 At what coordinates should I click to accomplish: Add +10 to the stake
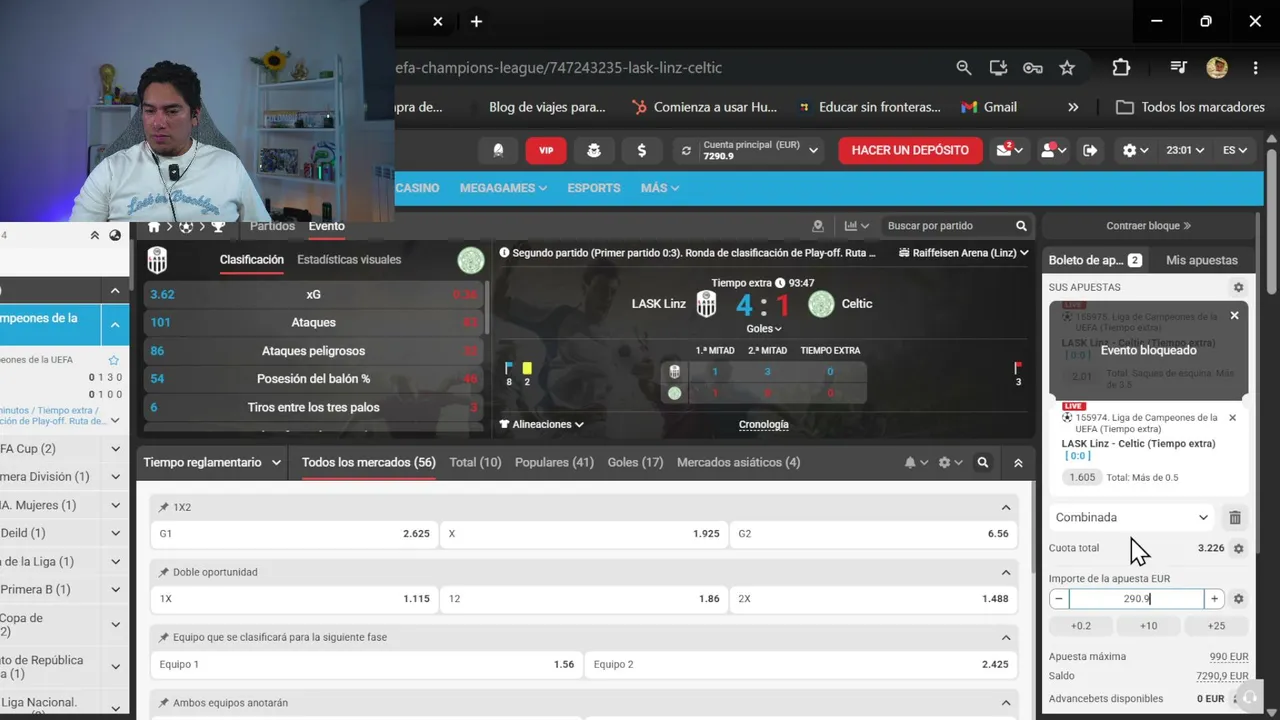click(x=1148, y=626)
